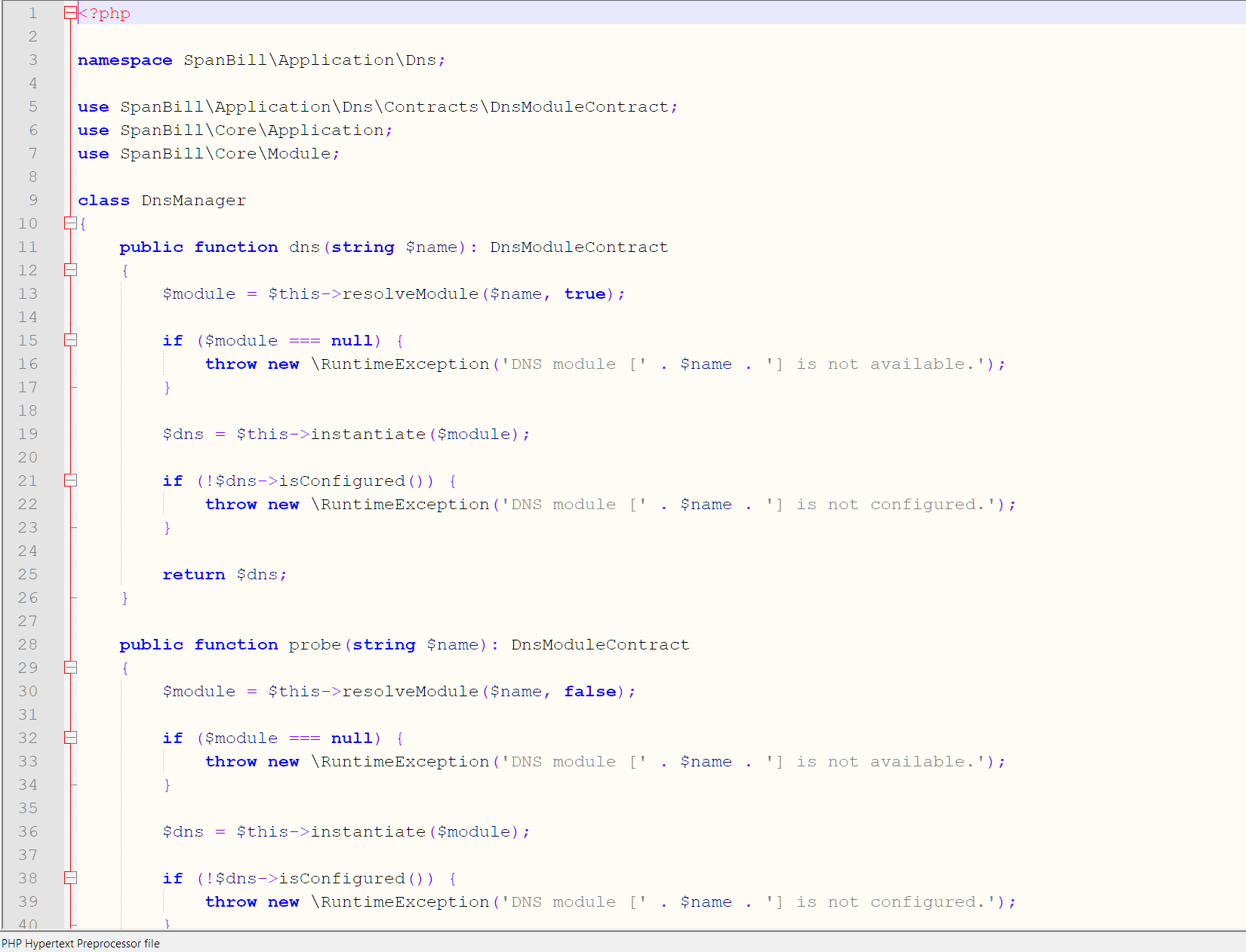Collapse the probe function body at line 29
1246x952 pixels.
[x=70, y=668]
